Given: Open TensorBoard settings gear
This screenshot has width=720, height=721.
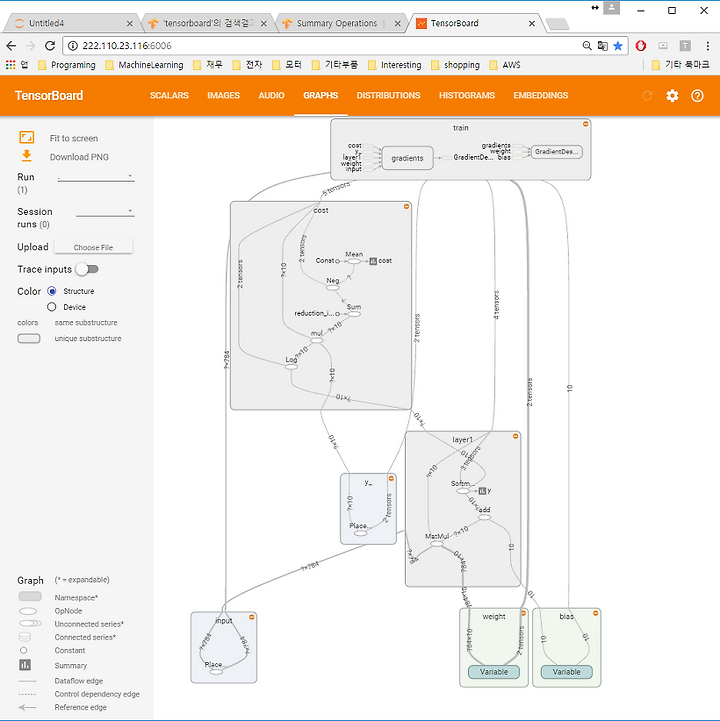Looking at the screenshot, I should click(x=672, y=96).
